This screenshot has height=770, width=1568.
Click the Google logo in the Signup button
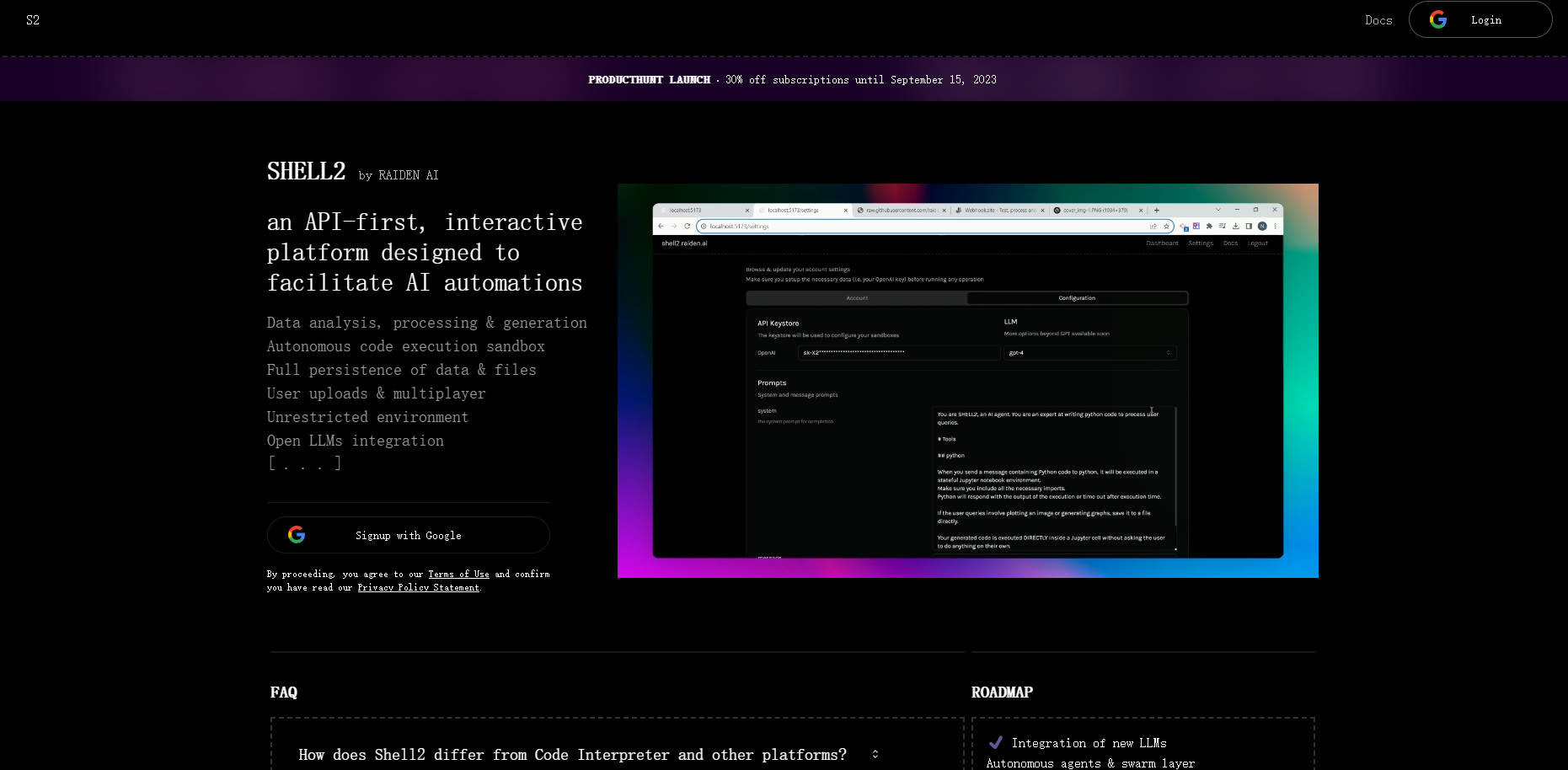297,535
